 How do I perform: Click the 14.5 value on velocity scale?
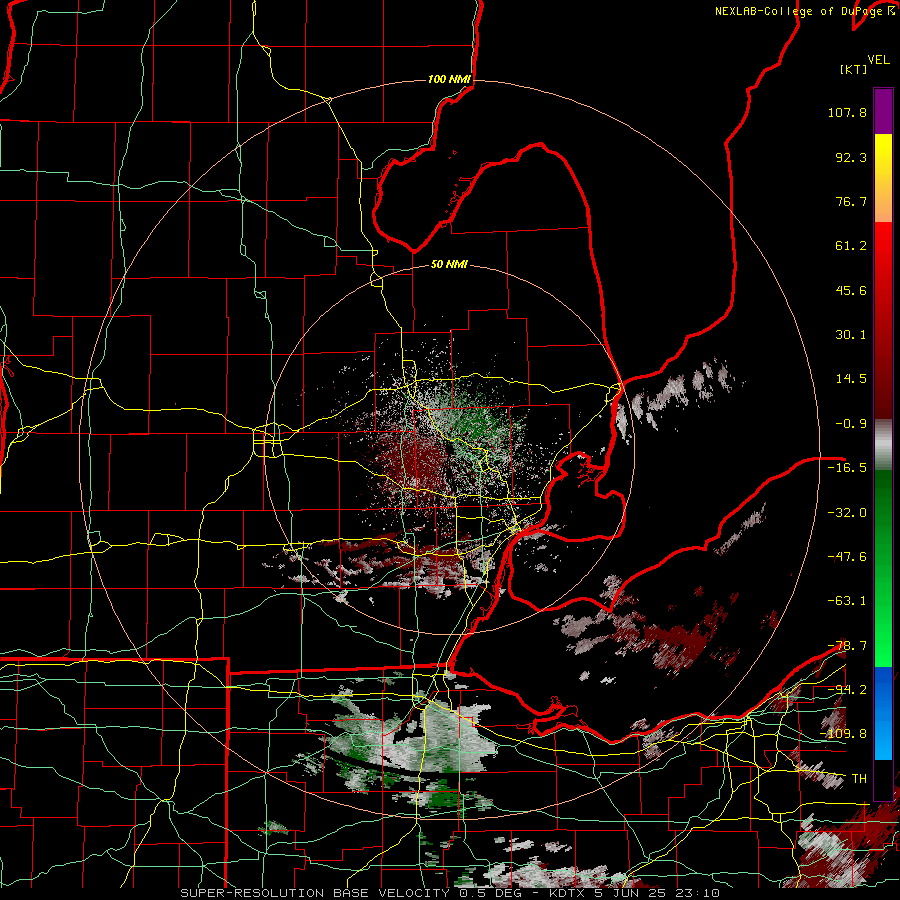point(851,379)
